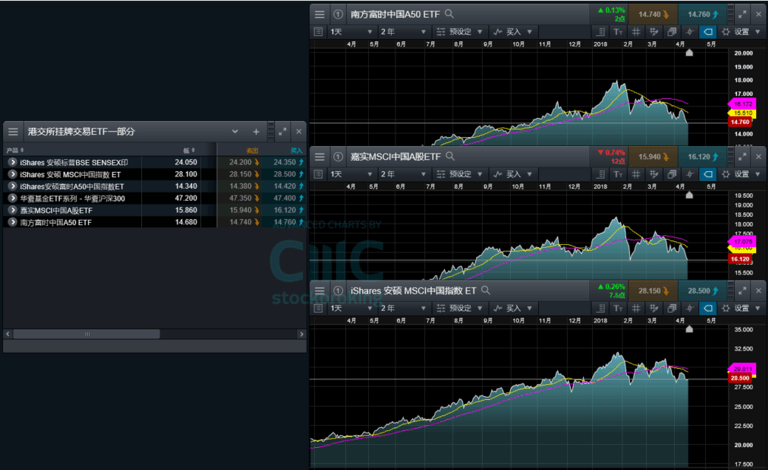
Task: Click drawing tools icon in bottom chart toolbar
Action: (653, 308)
